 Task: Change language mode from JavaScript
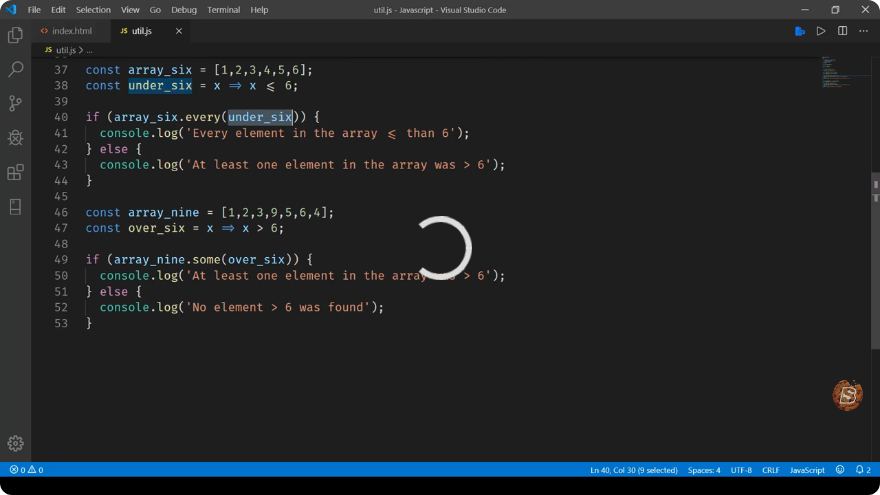coord(807,470)
